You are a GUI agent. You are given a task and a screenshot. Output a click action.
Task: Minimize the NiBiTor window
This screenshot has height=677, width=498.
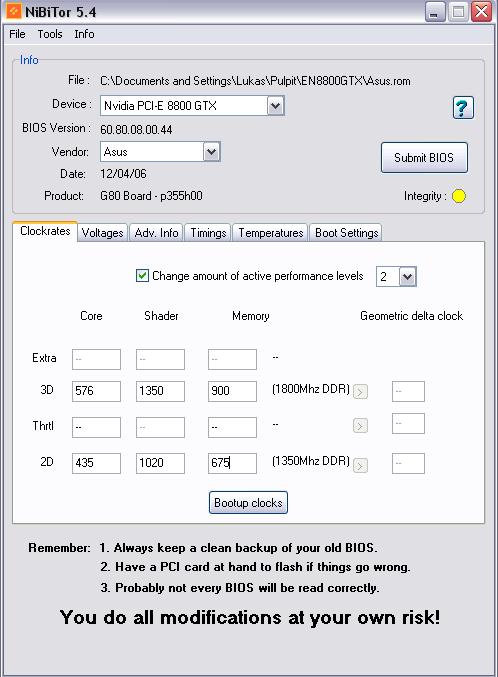[435, 12]
